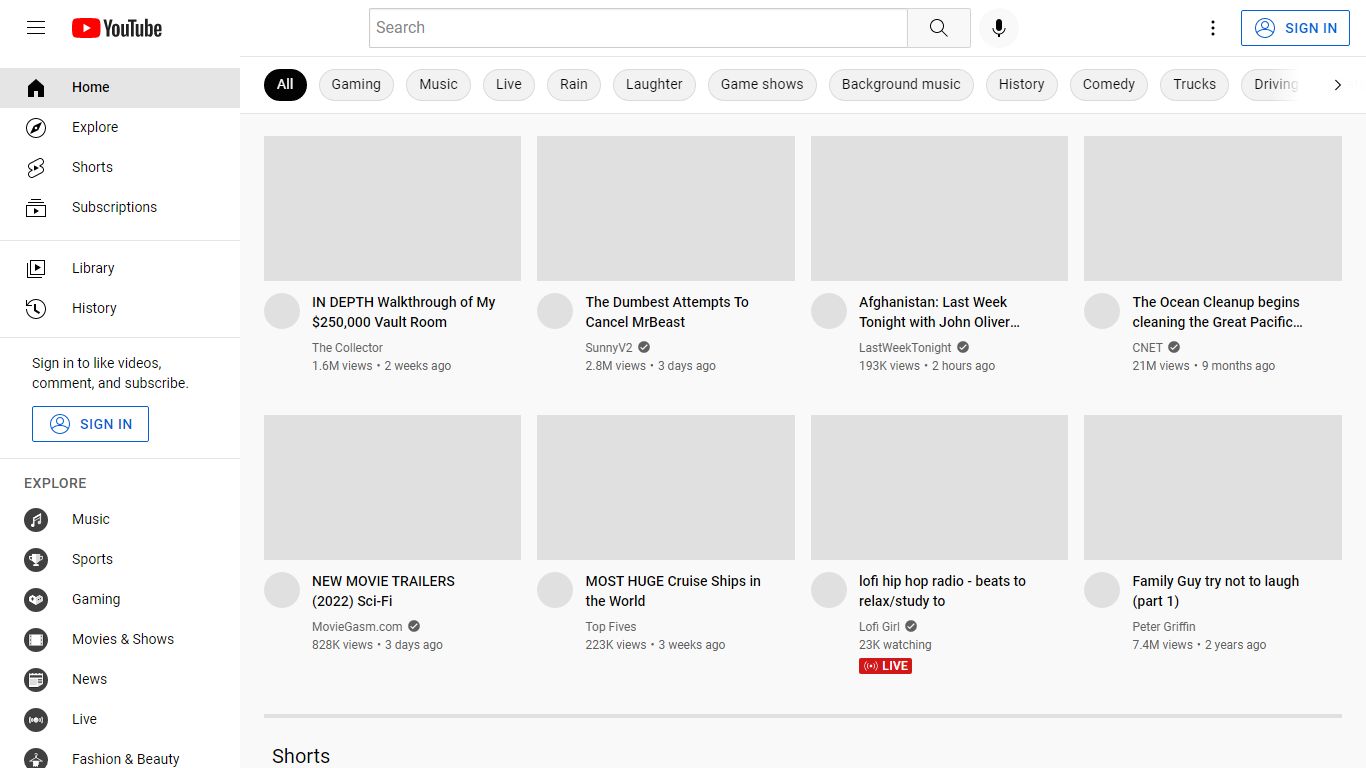Select the Rain filter chip
Screen dimensions: 1366x768
[x=574, y=85]
